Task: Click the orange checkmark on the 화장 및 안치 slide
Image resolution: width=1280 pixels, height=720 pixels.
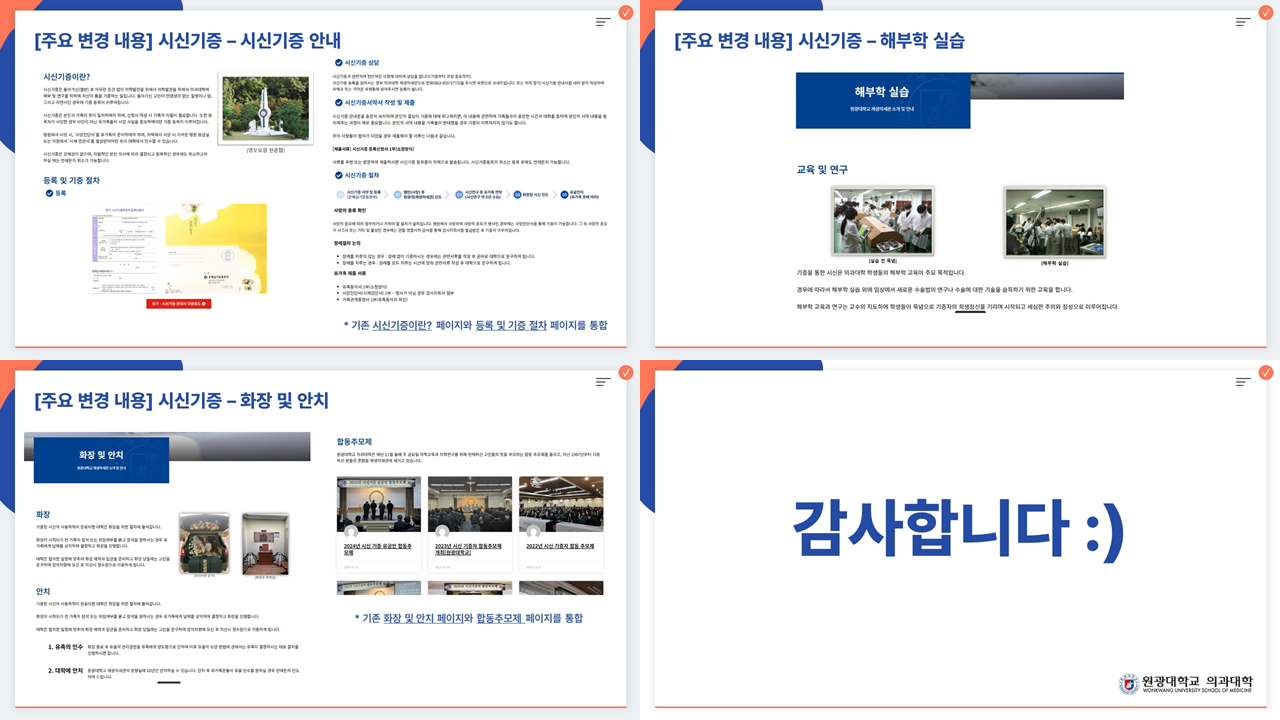Action: tap(625, 373)
